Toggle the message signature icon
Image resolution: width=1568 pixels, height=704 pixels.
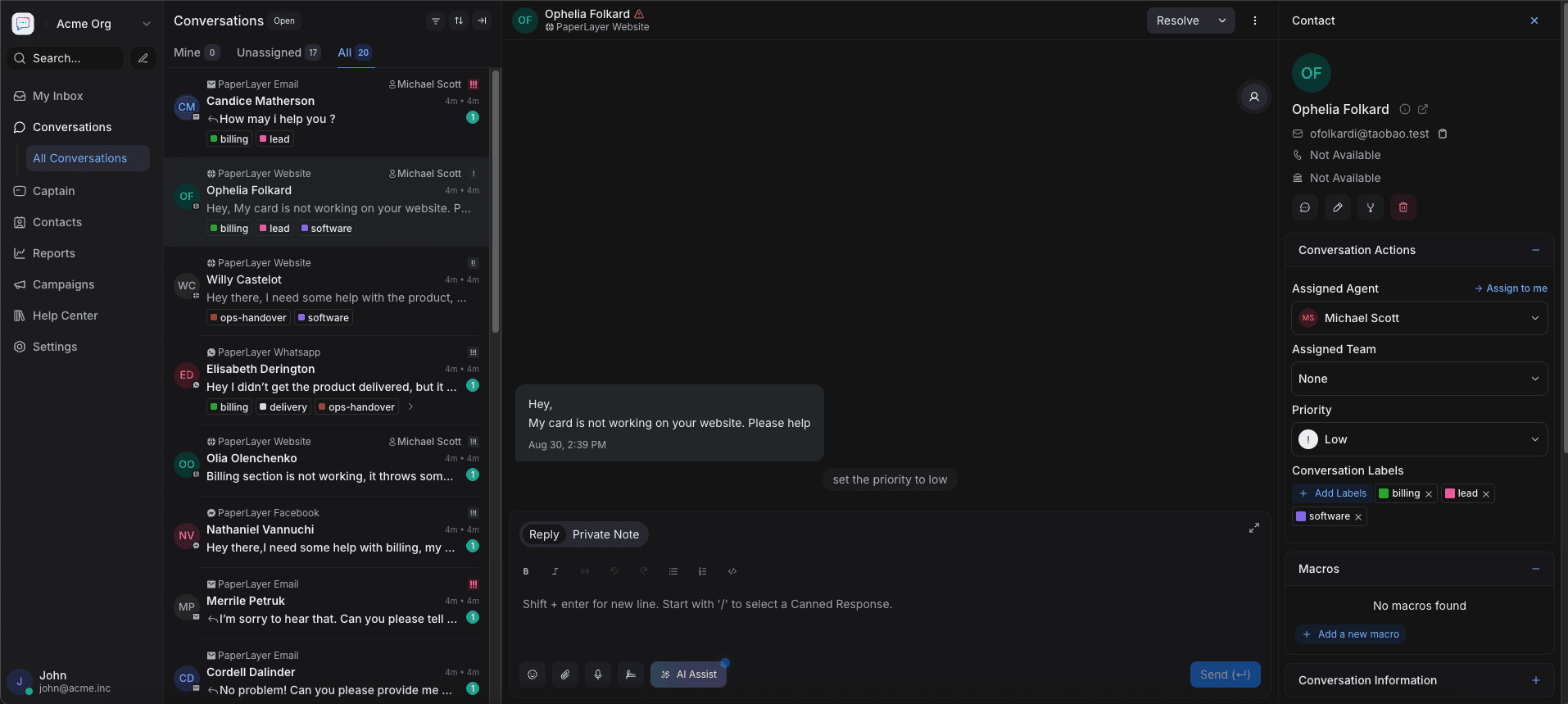point(631,674)
